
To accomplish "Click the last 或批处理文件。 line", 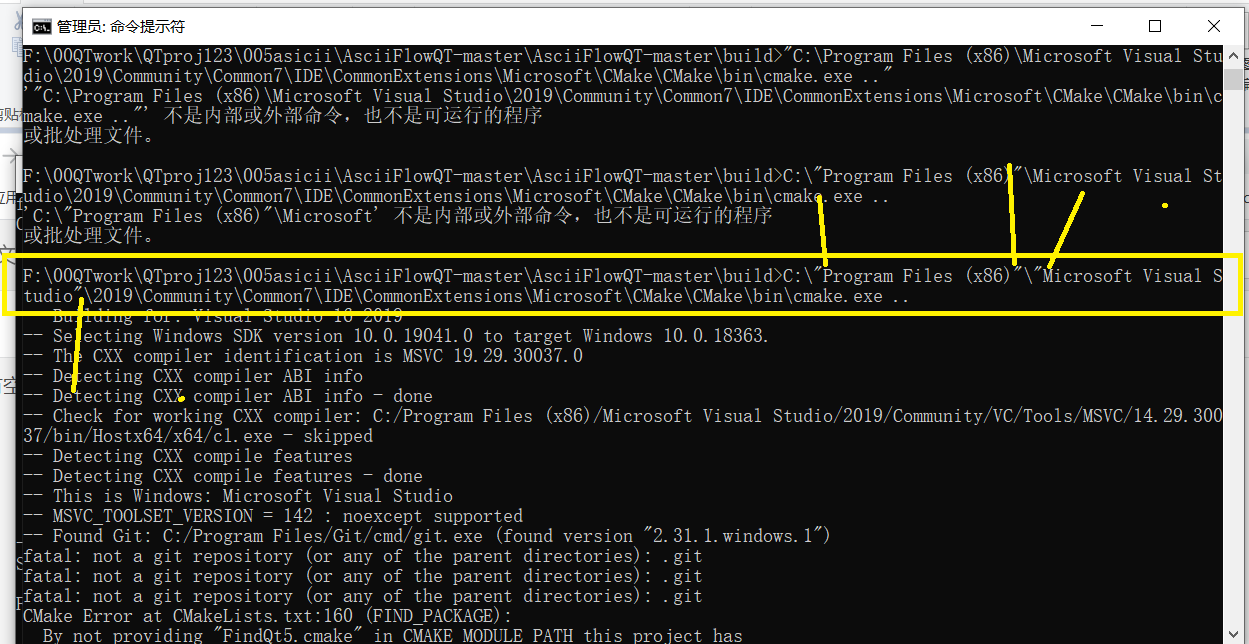I will [x=88, y=236].
